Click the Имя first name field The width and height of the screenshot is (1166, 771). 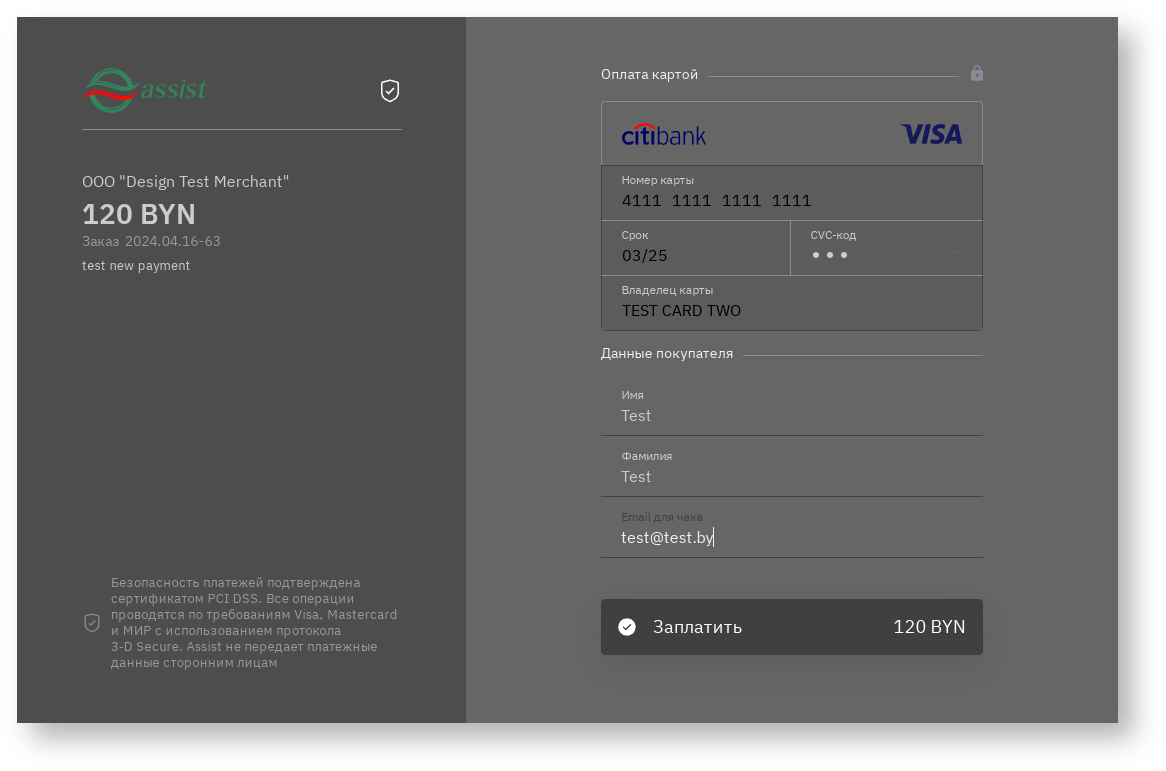[x=791, y=415]
